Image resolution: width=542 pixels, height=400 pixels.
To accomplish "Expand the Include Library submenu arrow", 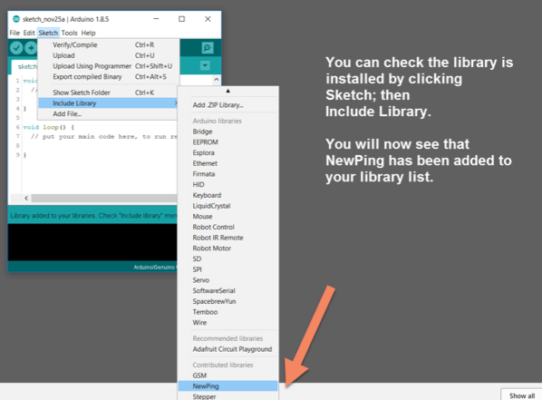I will click(x=176, y=103).
